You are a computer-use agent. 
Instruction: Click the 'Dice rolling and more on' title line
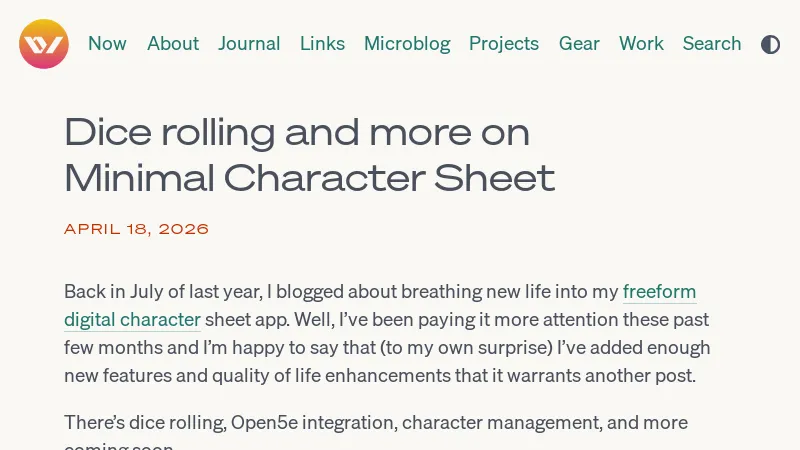tap(297, 132)
